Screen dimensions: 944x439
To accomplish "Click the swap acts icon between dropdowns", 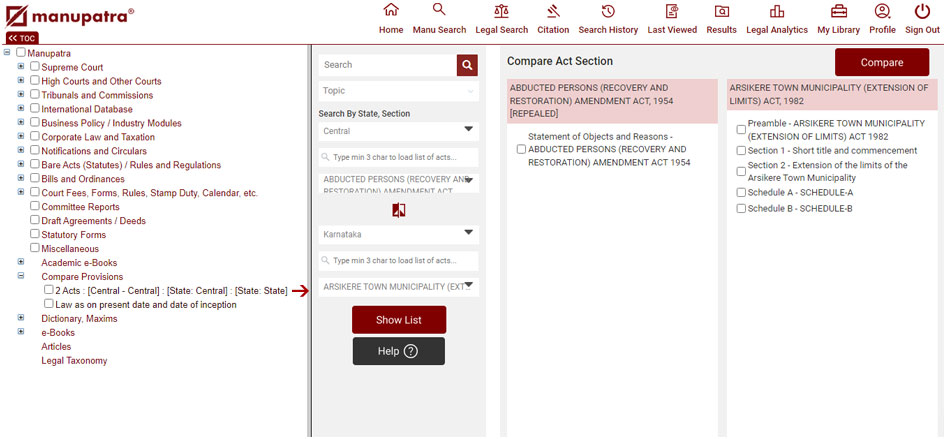I will (x=399, y=210).
